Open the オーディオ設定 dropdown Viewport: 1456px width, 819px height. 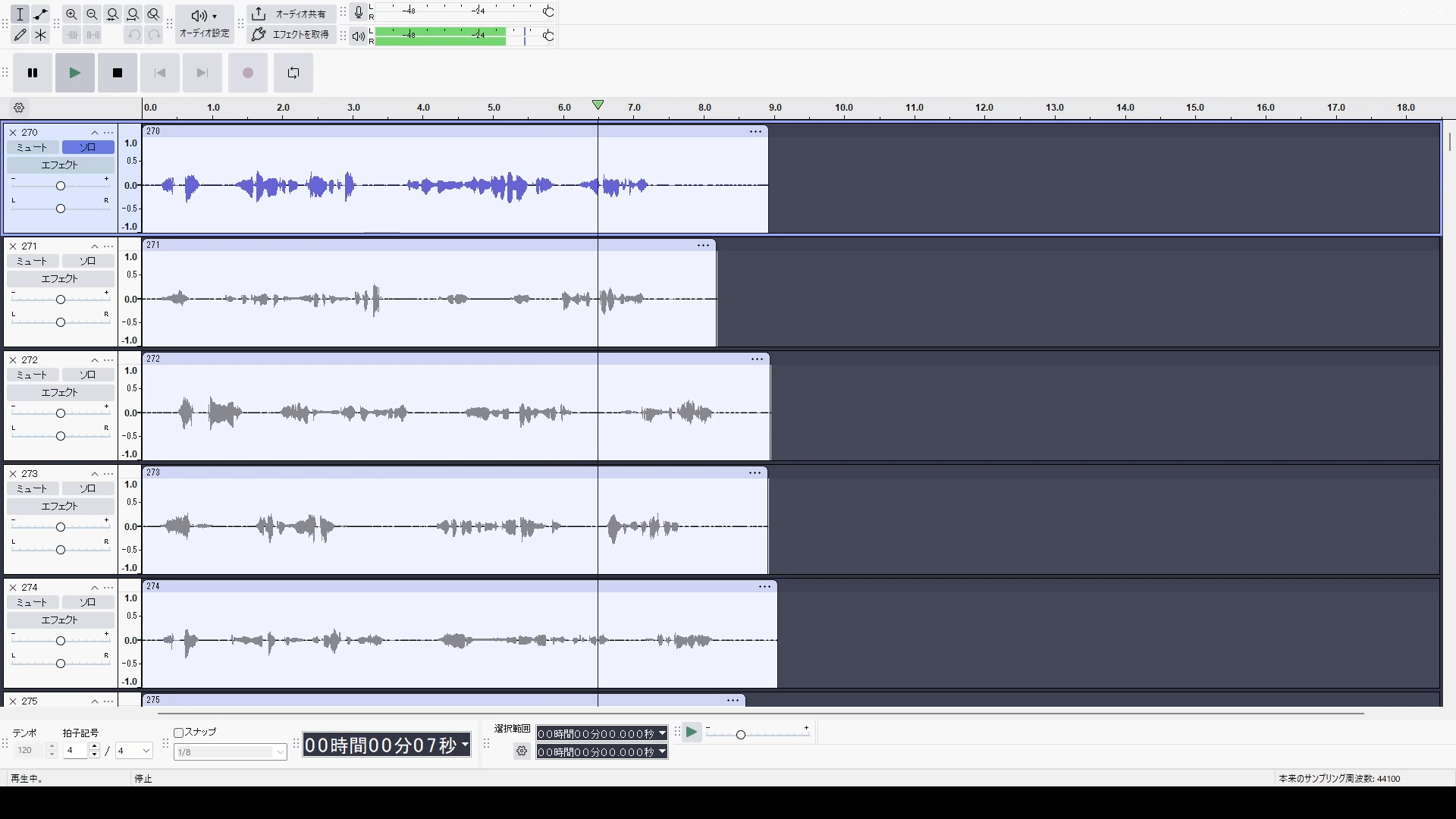click(x=205, y=24)
